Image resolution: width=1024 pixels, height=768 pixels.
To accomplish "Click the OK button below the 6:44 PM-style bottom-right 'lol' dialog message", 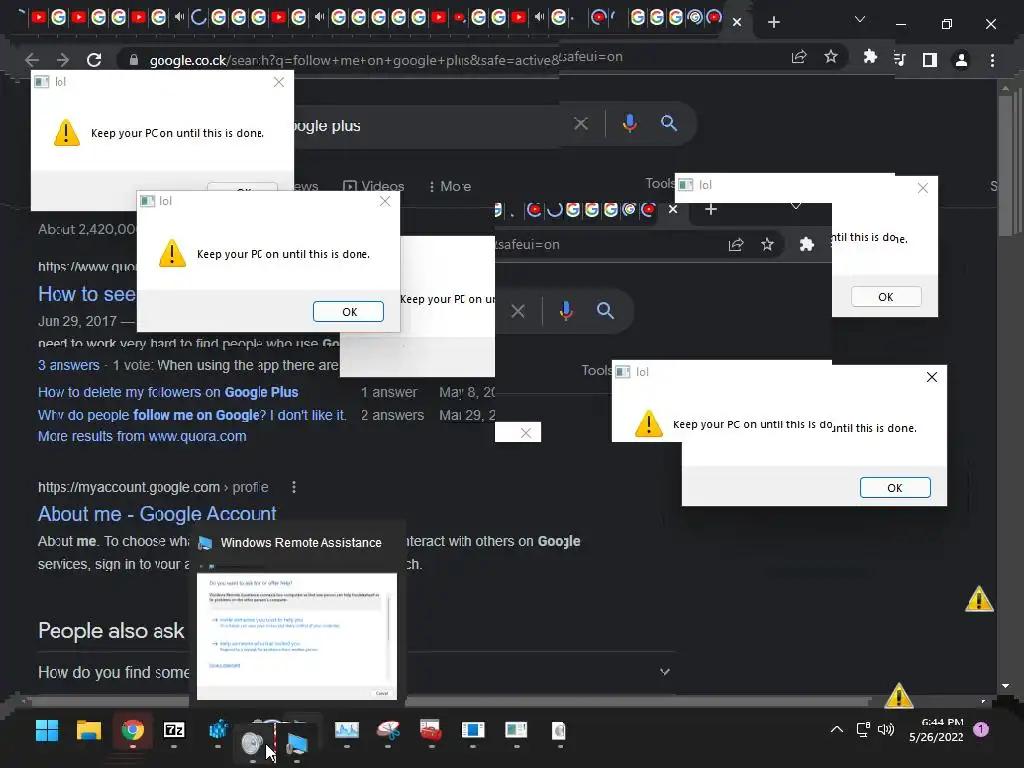I will click(x=895, y=488).
